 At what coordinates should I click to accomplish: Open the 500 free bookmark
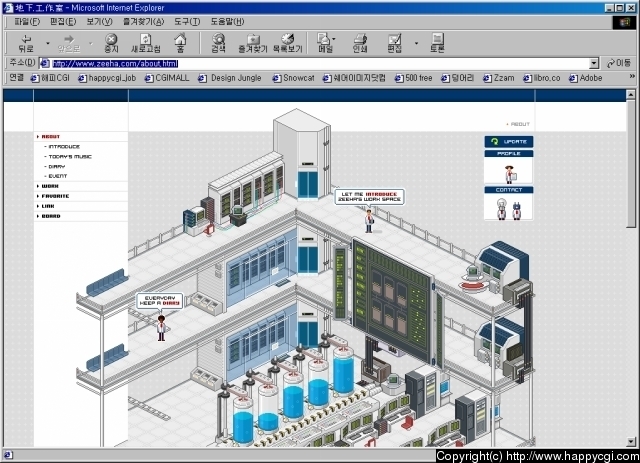point(413,78)
